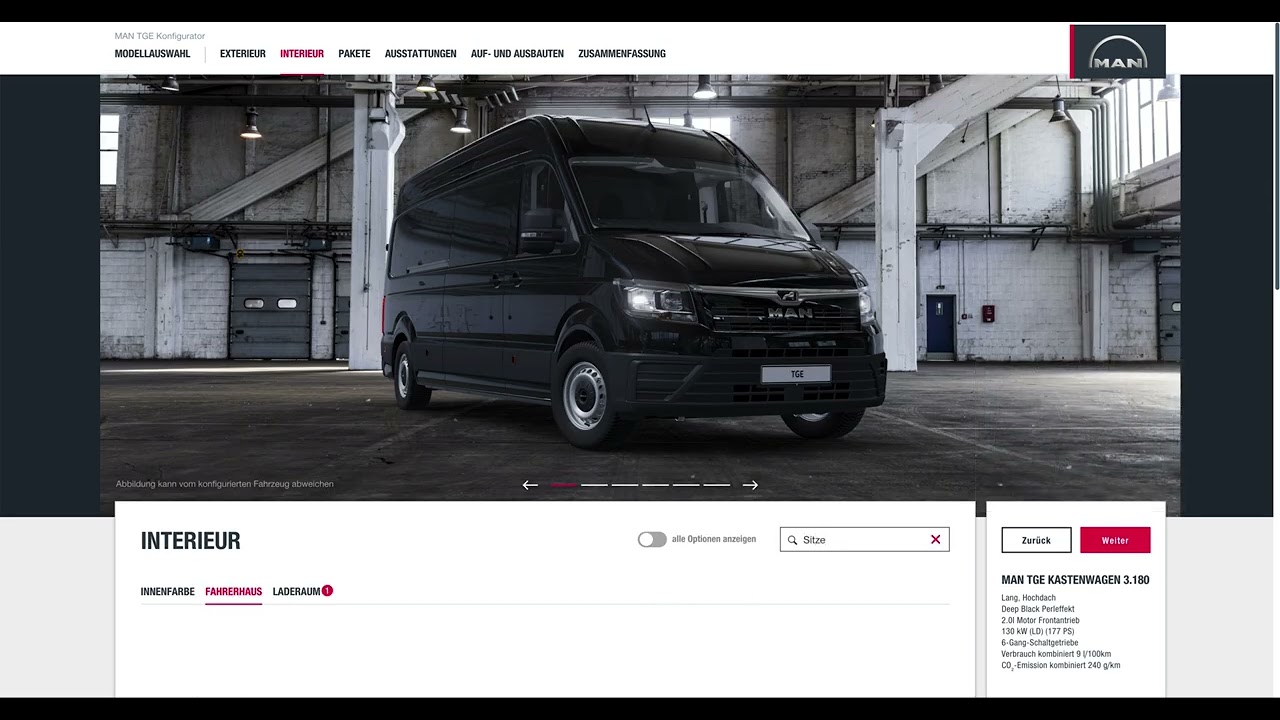Click 'Lang, Hochdach' summary line

tap(1028, 598)
